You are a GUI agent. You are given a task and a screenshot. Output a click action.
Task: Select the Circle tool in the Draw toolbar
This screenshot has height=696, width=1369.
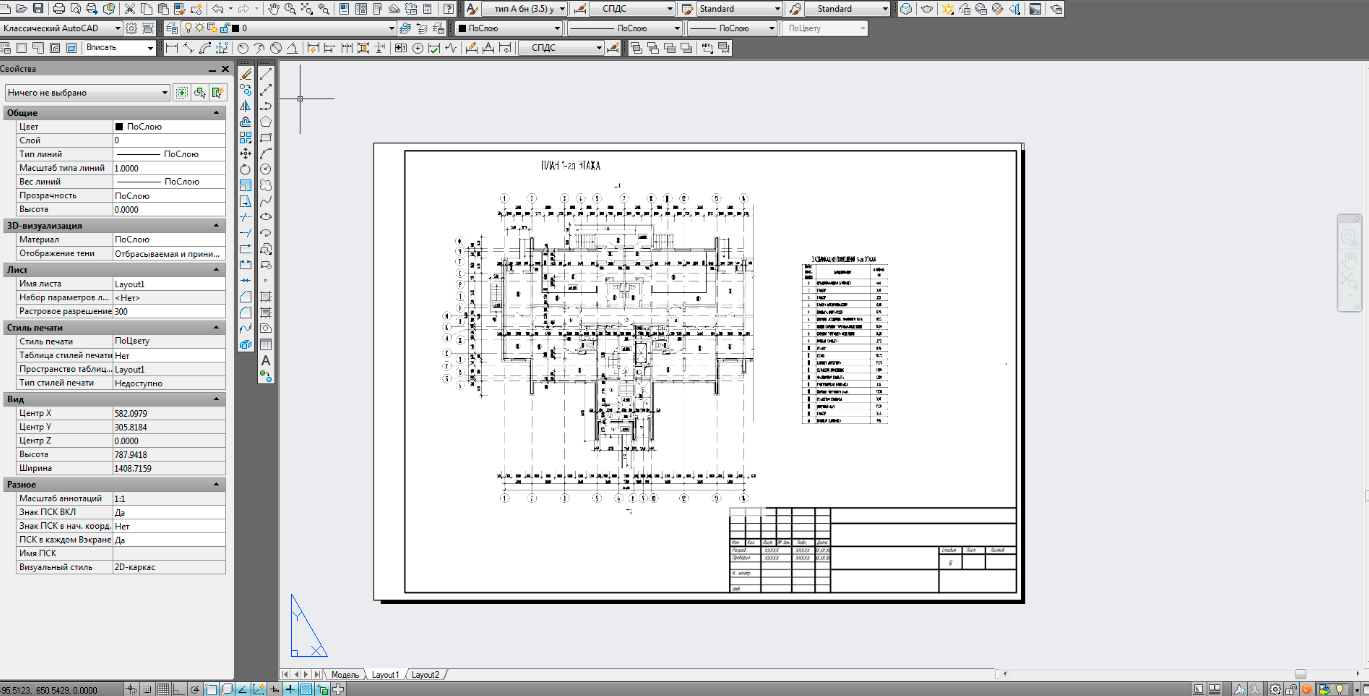pos(266,169)
